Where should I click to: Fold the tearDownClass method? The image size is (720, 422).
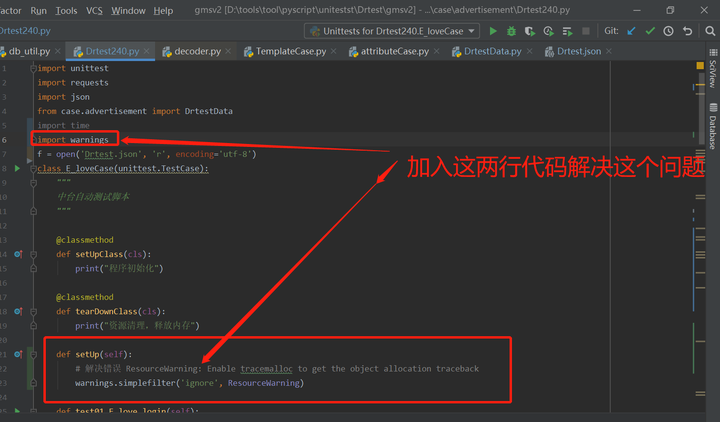[x=33, y=311]
